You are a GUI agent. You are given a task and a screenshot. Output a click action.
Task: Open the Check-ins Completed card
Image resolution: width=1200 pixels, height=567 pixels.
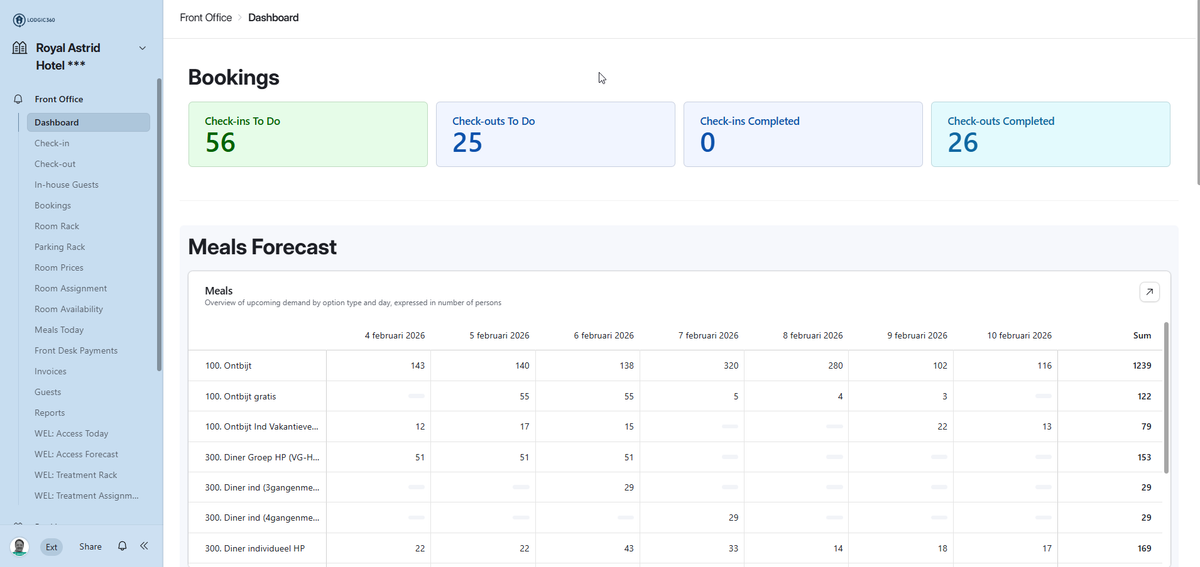tap(803, 134)
